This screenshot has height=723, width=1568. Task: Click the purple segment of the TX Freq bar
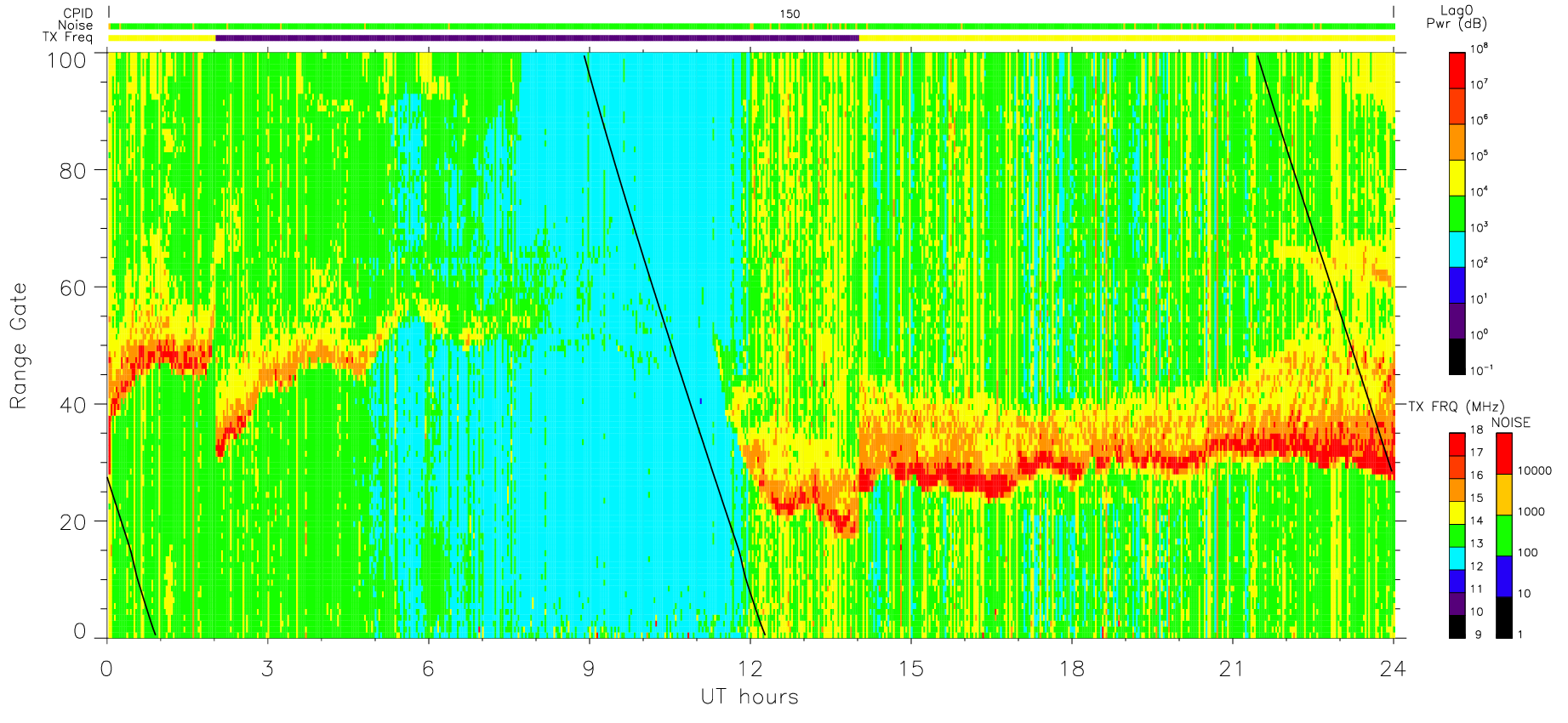(x=538, y=37)
